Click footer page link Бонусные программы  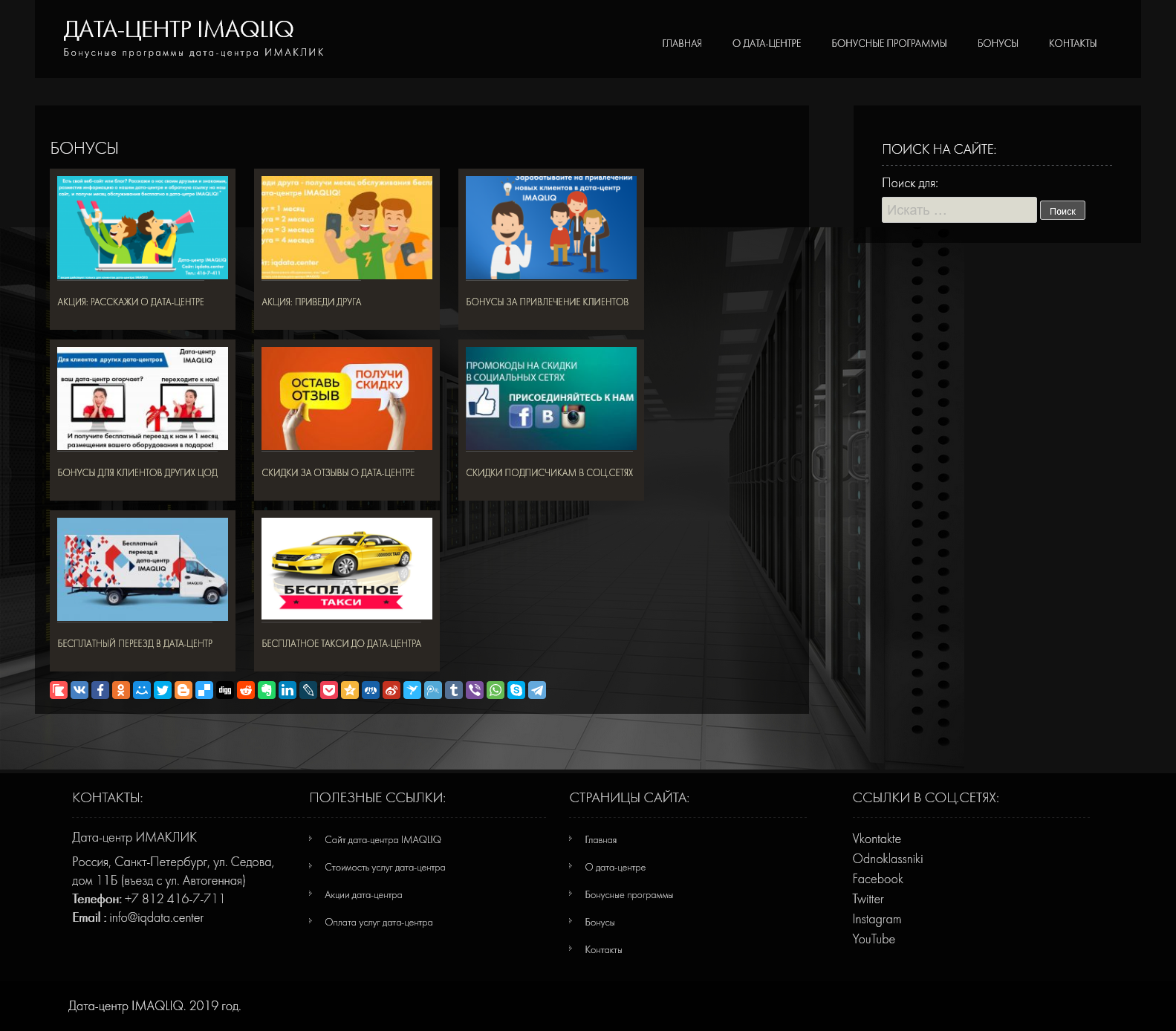[x=629, y=894]
